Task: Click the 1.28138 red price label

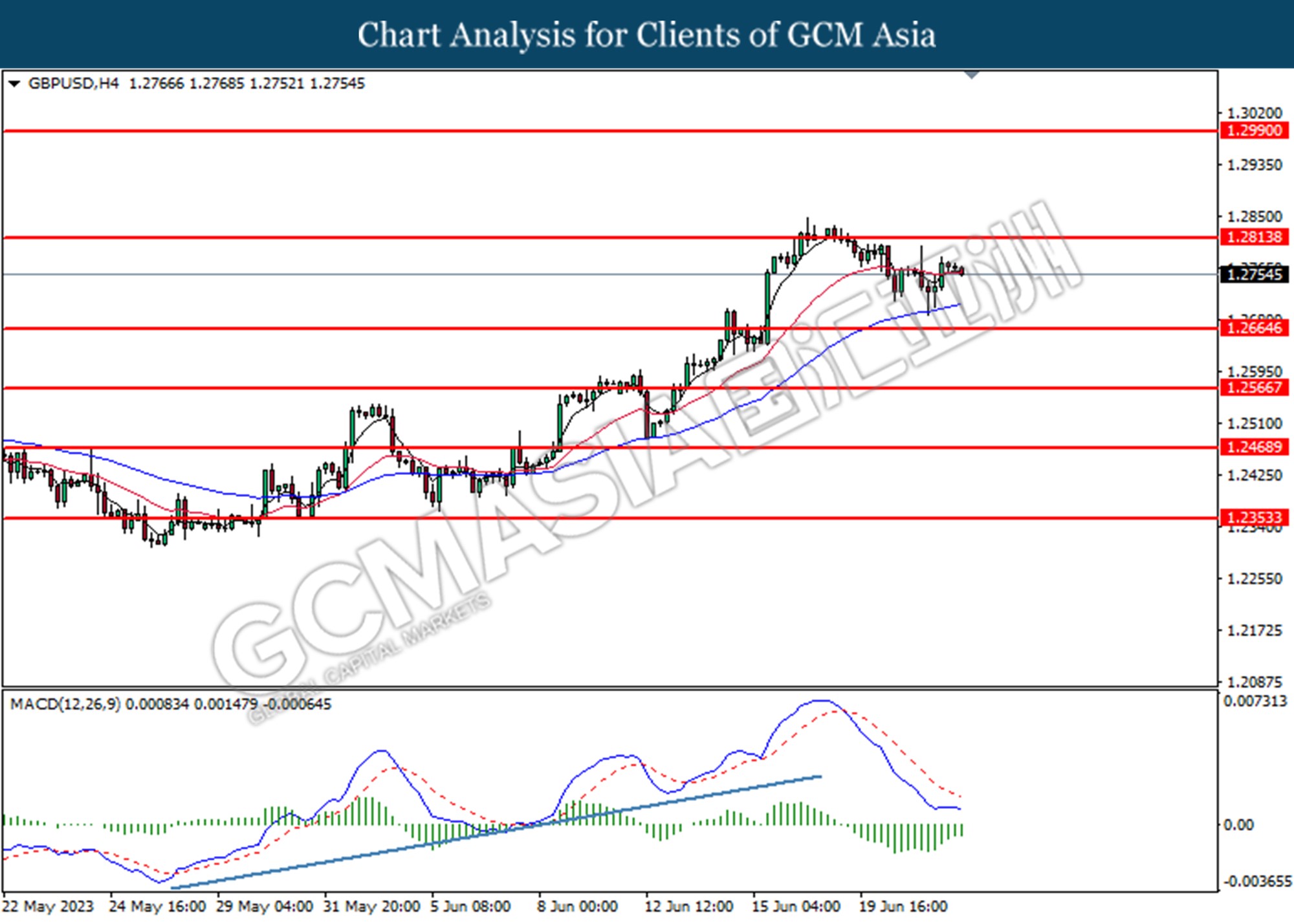Action: coord(1254,237)
